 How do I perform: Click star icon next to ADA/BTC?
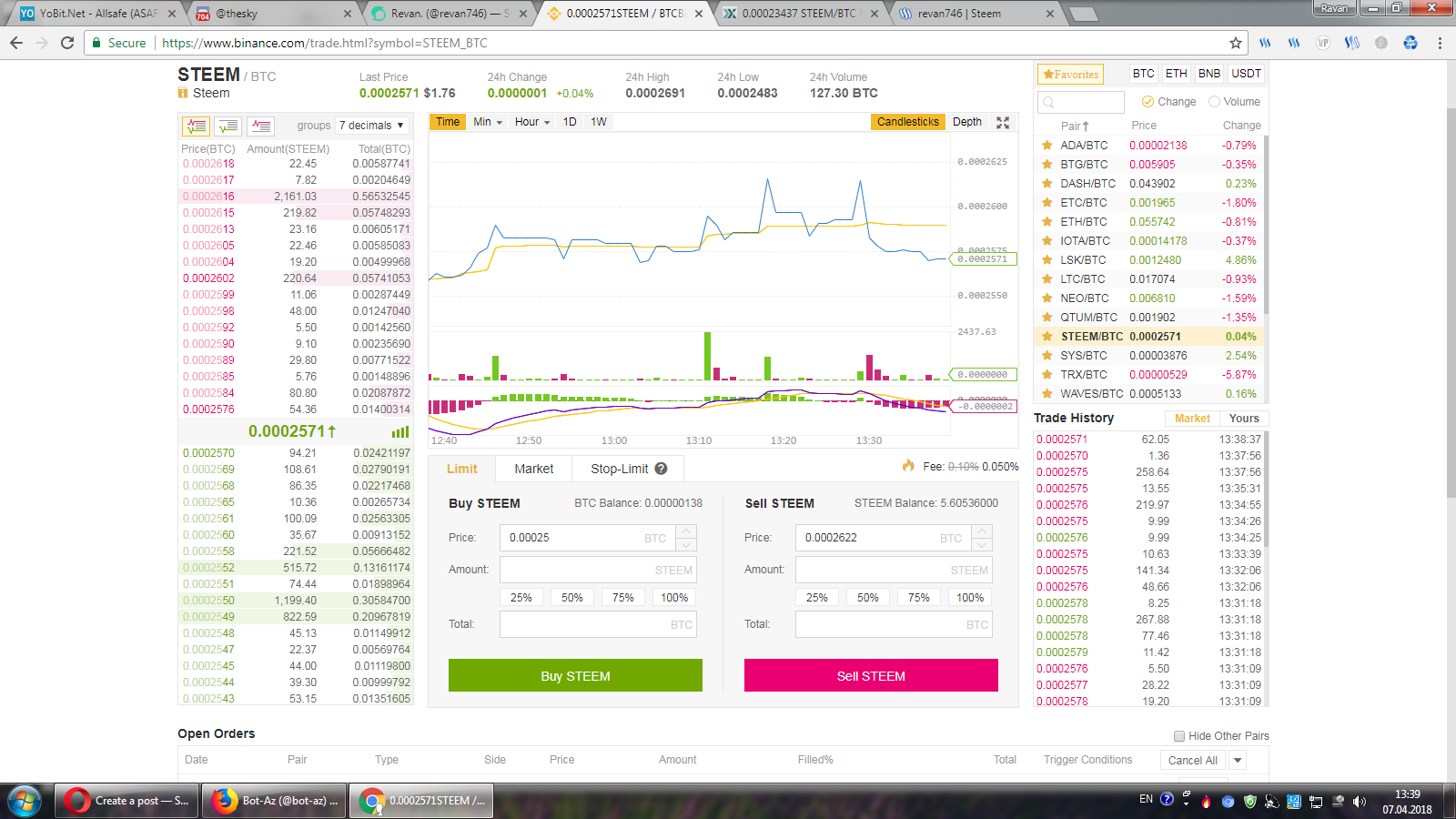(1047, 146)
